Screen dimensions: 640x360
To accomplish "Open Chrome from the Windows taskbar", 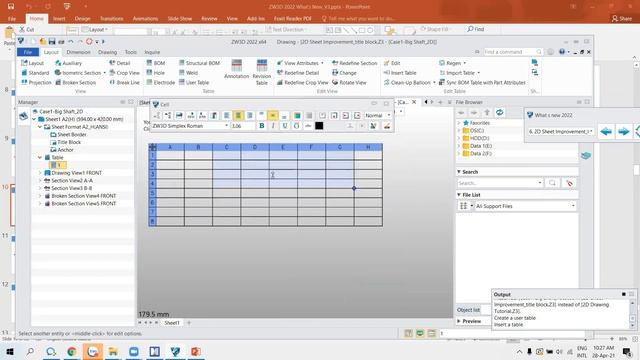I will click(72, 351).
